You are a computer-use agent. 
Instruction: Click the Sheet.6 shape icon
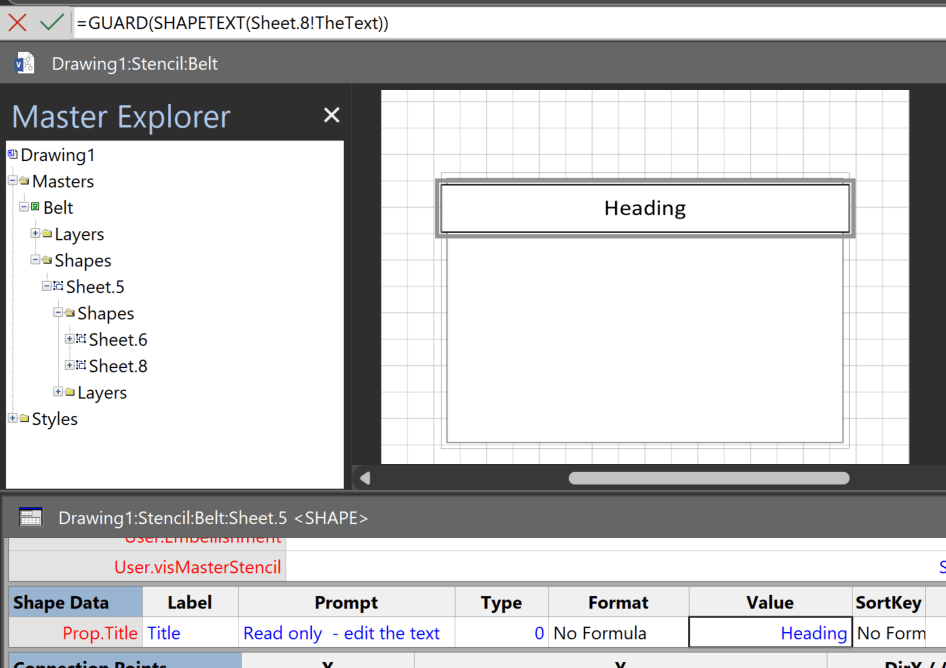pyautogui.click(x=81, y=338)
